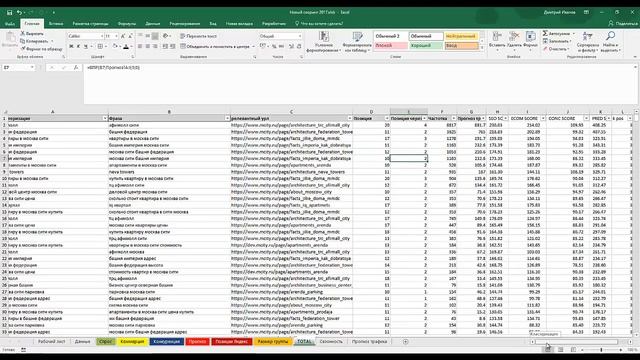Paste from the clipboard (Вставить)

point(10,41)
